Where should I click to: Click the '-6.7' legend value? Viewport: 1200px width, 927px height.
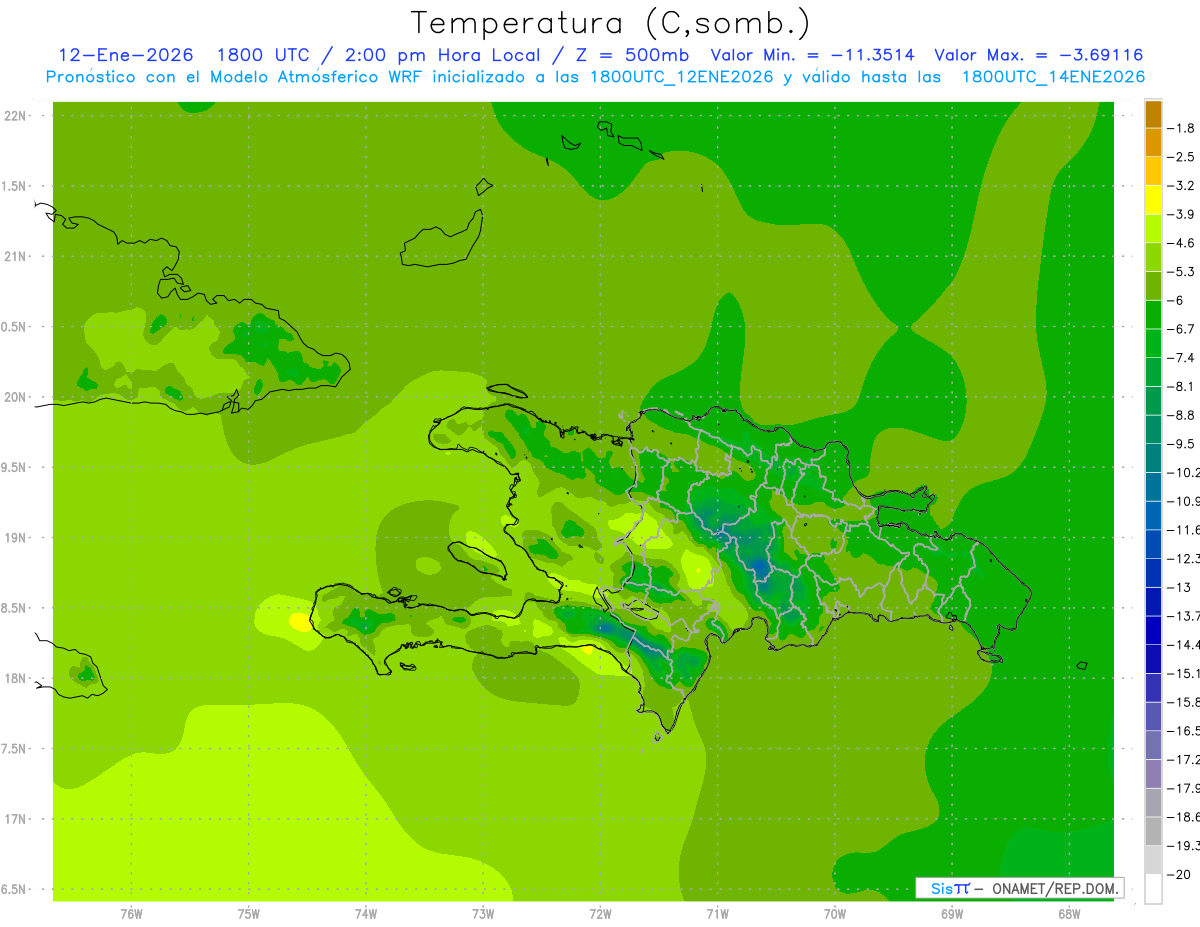coord(1181,329)
